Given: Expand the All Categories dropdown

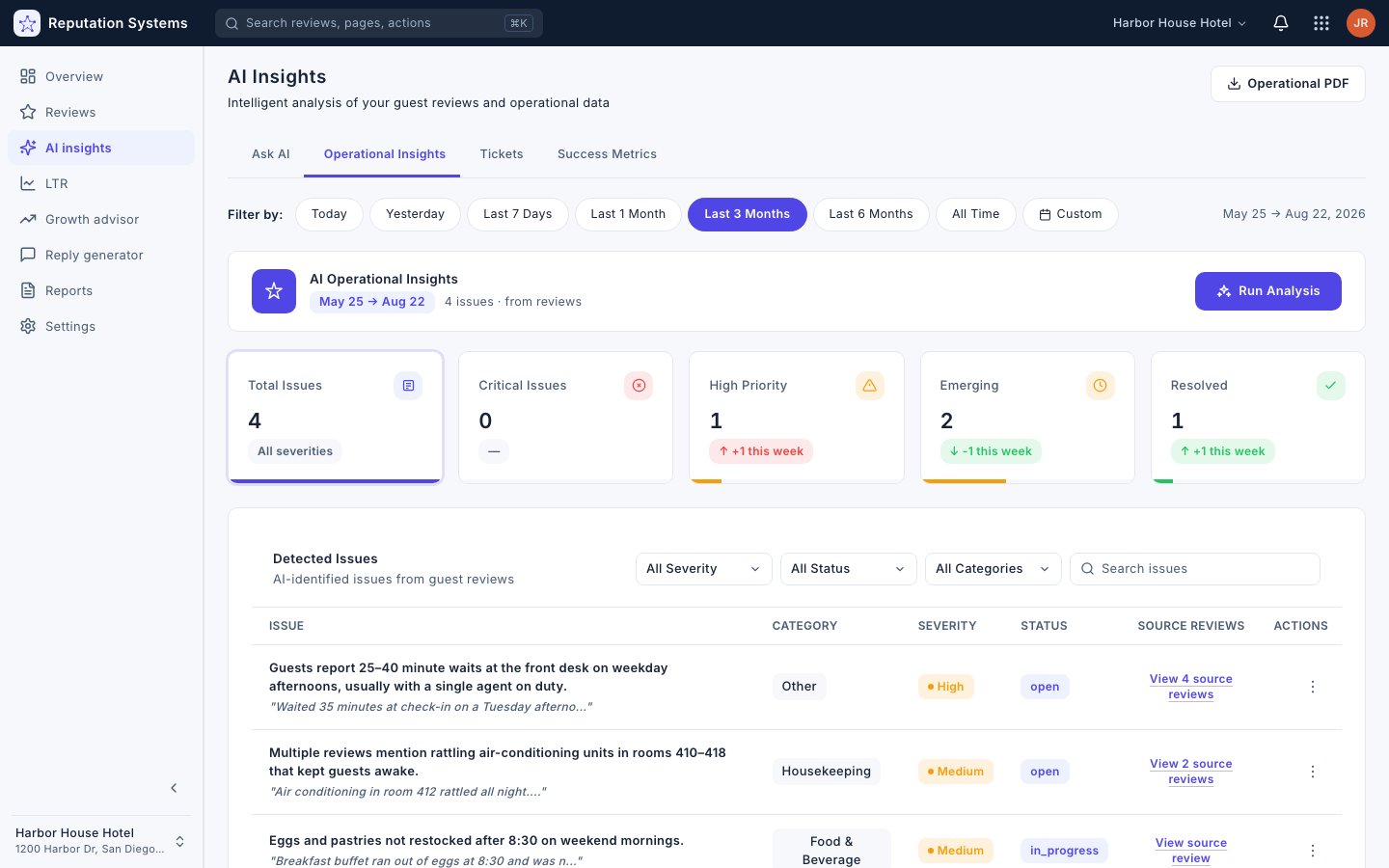Looking at the screenshot, I should click(x=994, y=569).
